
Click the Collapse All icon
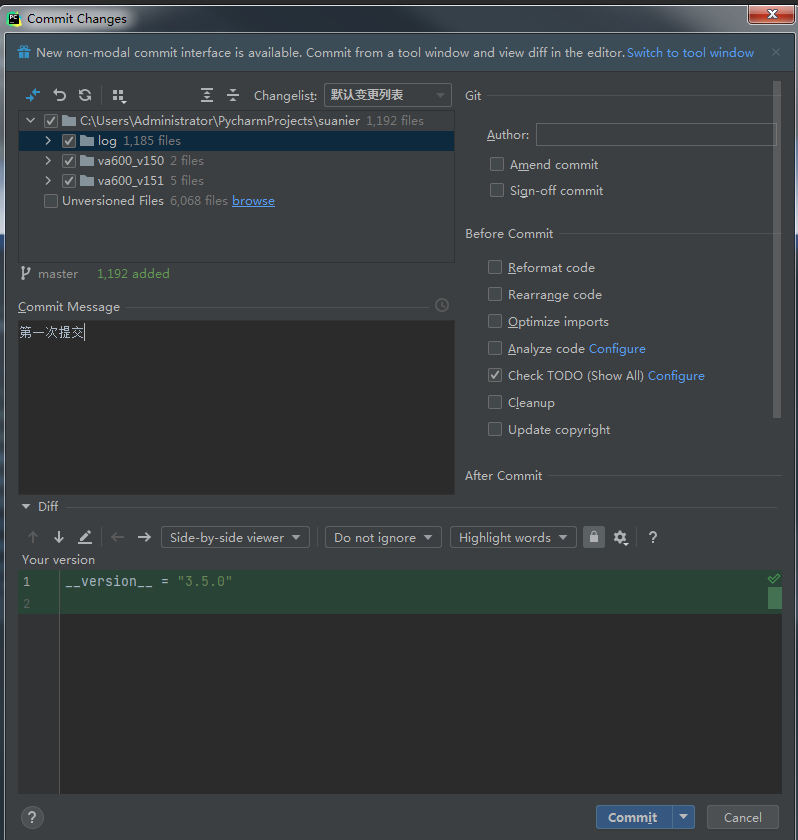233,95
